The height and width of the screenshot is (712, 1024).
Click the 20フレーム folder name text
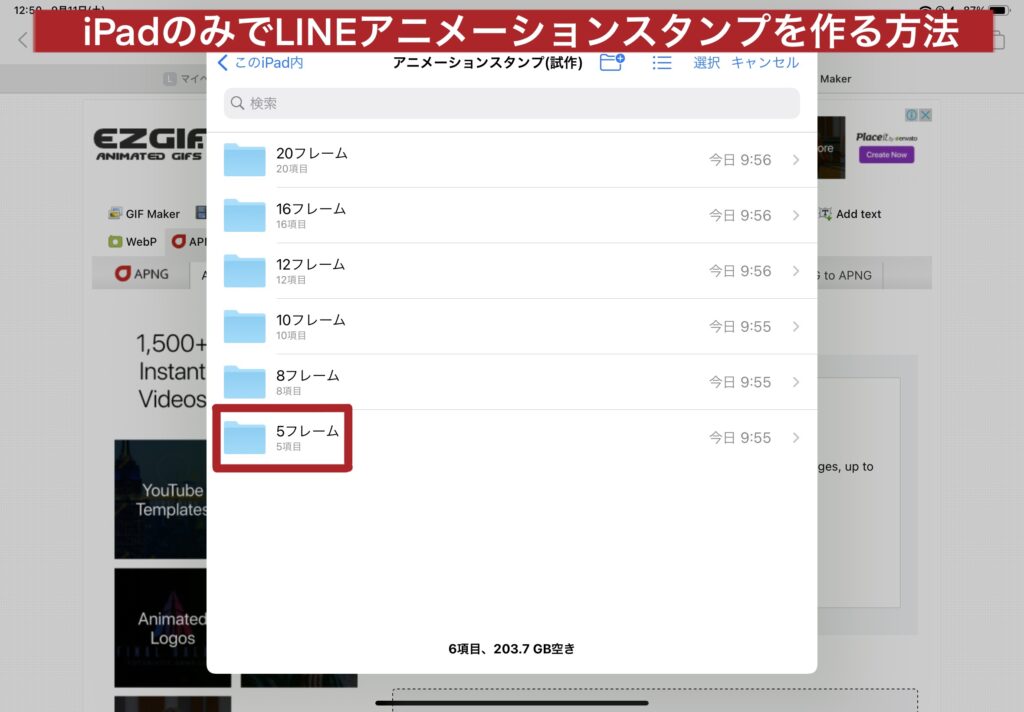point(312,154)
